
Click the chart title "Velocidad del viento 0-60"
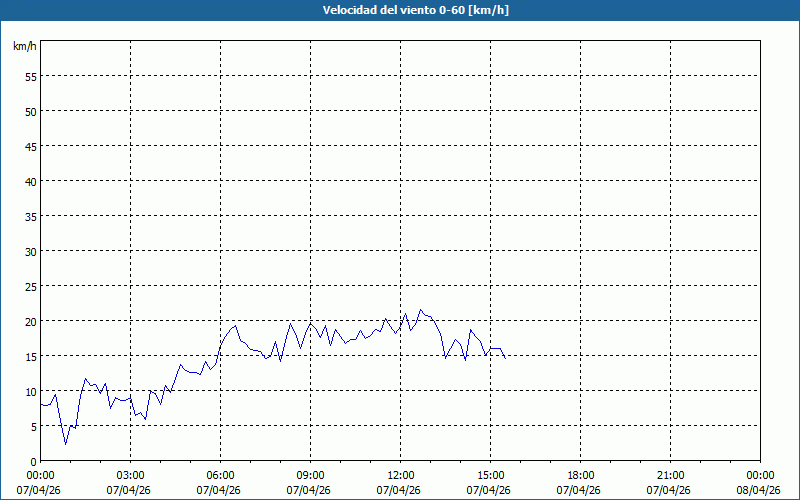[x=399, y=11]
